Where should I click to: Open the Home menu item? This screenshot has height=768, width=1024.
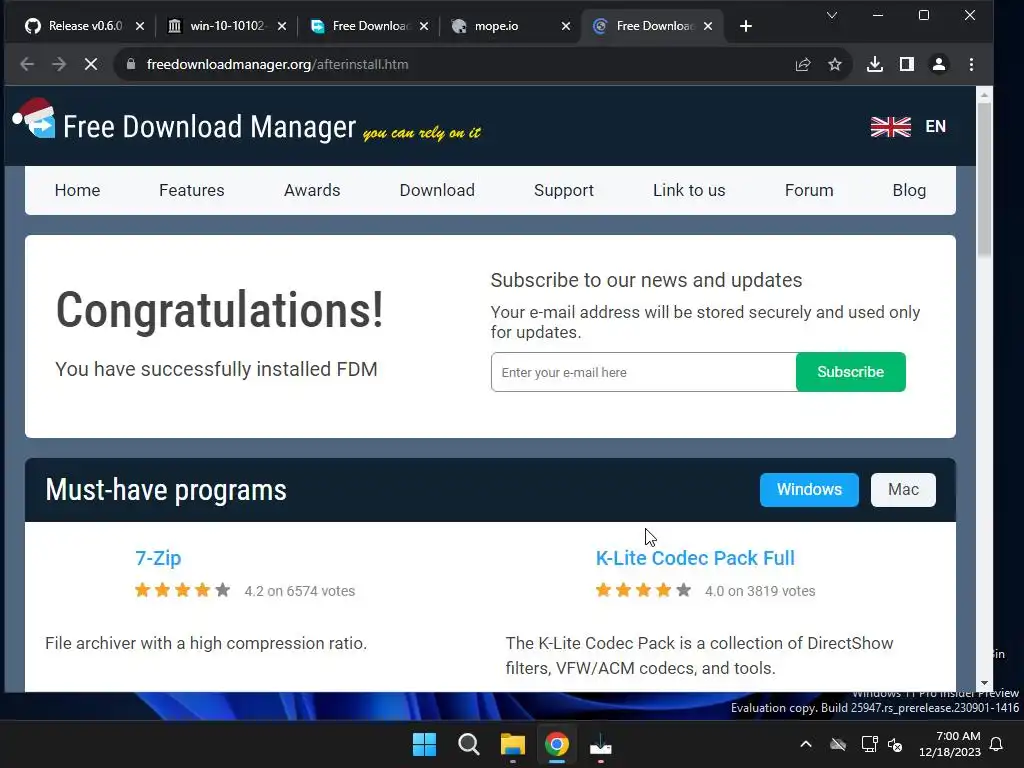(77, 190)
